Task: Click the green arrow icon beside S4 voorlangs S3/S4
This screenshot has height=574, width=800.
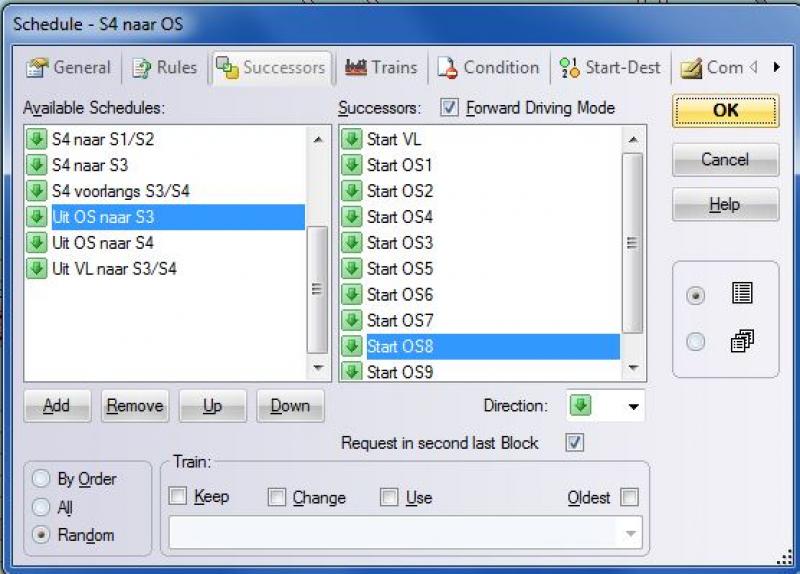Action: point(37,191)
